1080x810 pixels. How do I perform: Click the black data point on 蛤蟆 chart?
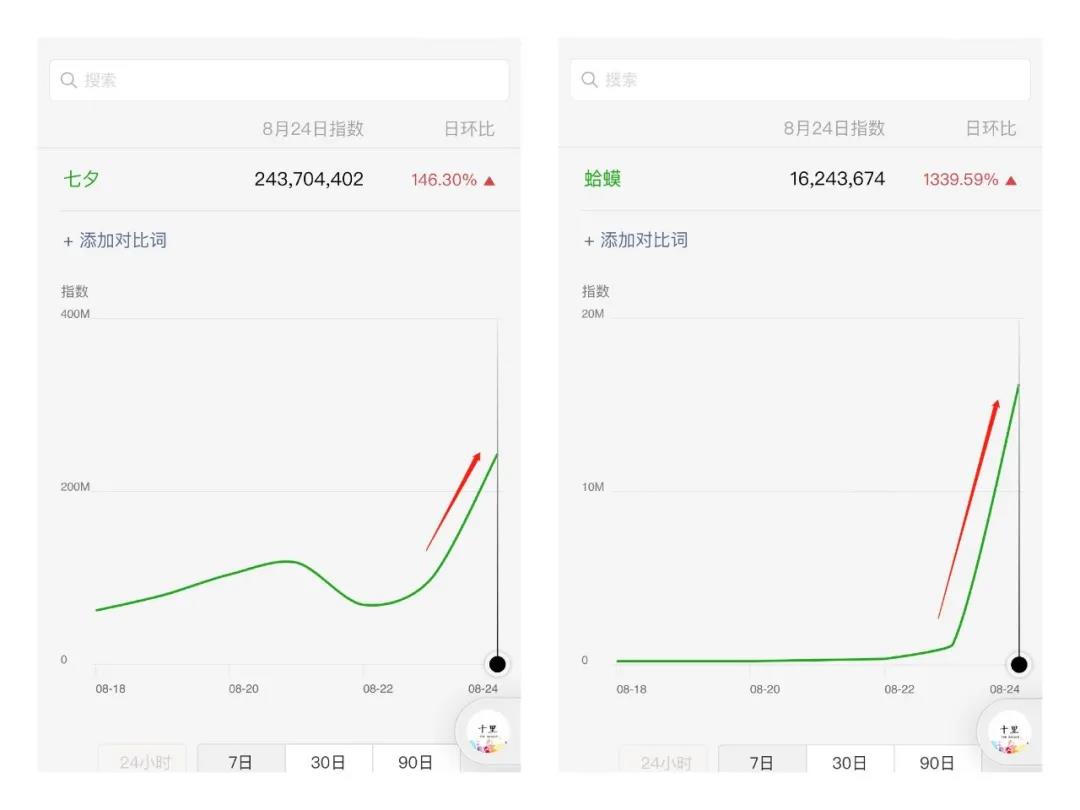(x=1019, y=664)
